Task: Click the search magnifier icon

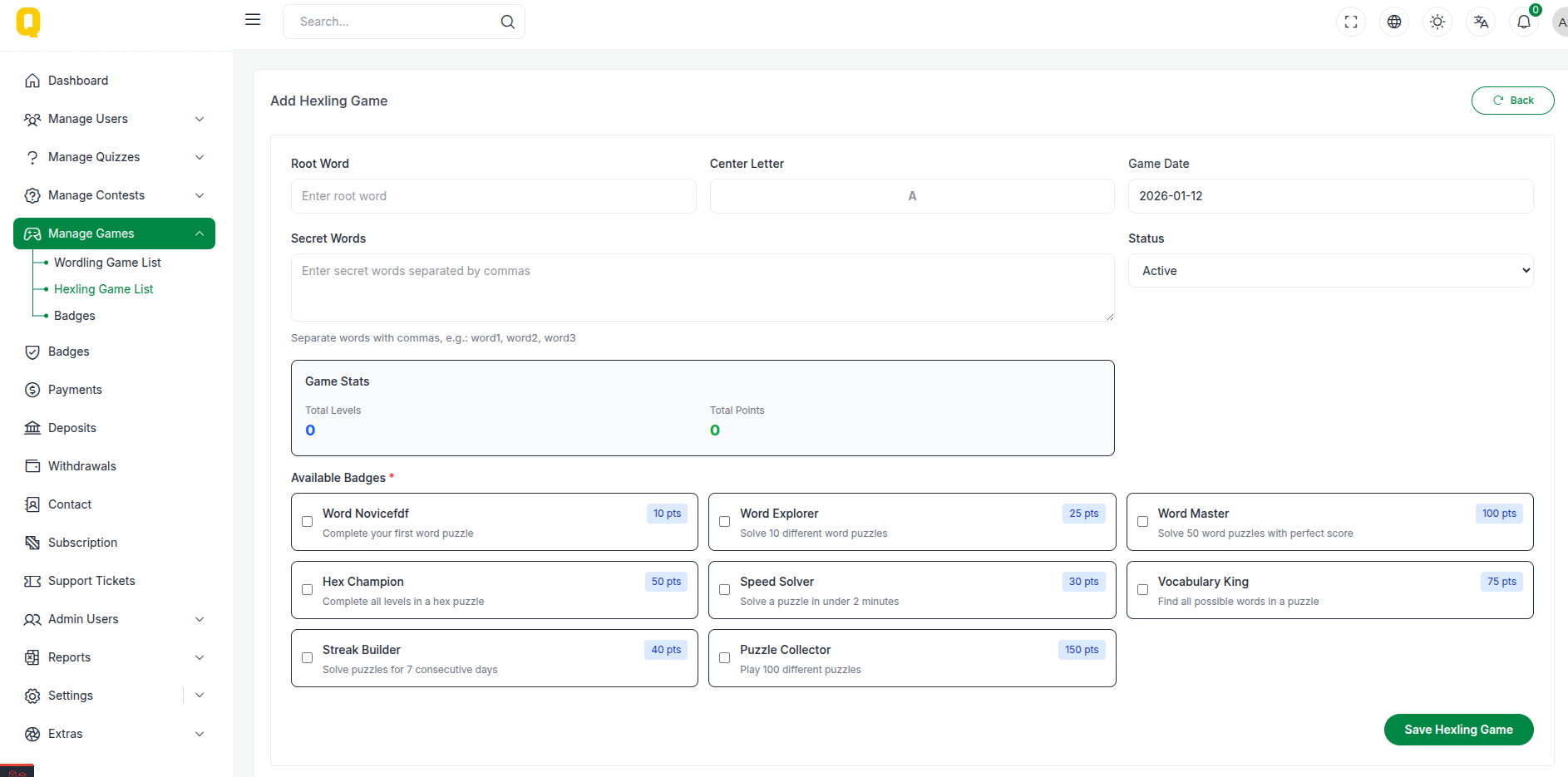Action: (507, 22)
